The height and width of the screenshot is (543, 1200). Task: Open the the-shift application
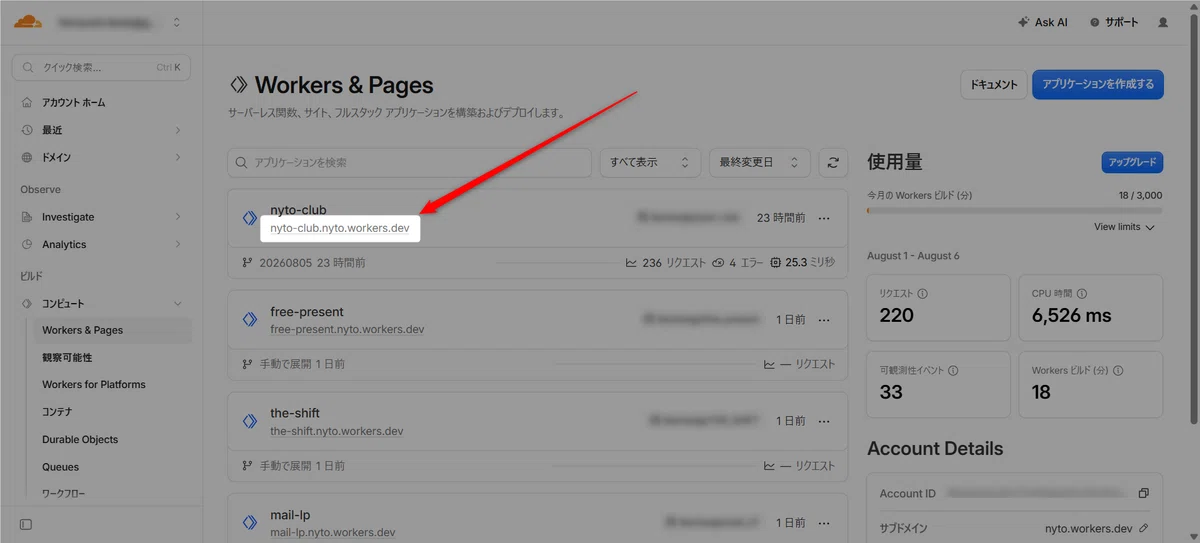pos(294,413)
